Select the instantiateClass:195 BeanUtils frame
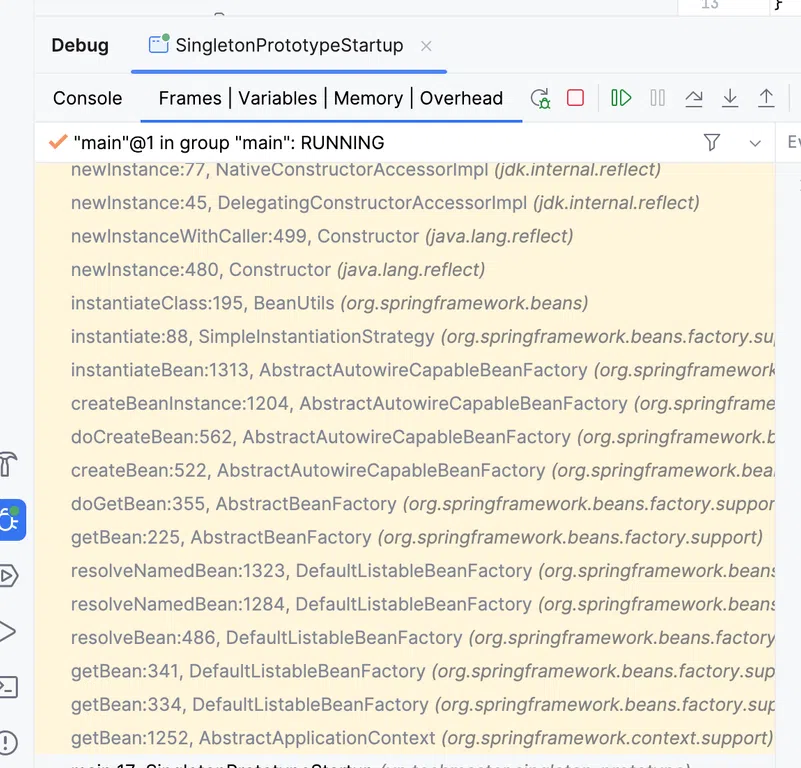The height and width of the screenshot is (768, 801). [x=329, y=303]
